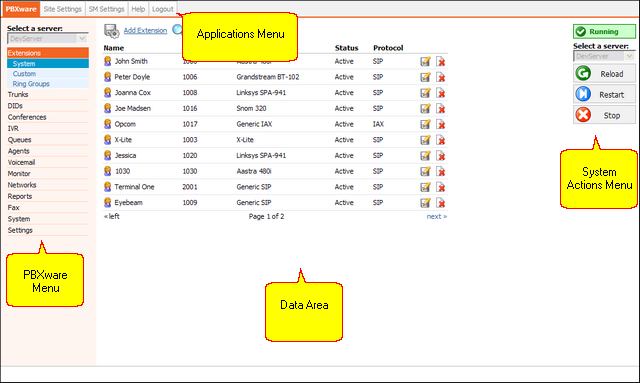The height and width of the screenshot is (383, 640).
Task: Delete the Joe Madsen extension
Action: click(x=440, y=109)
